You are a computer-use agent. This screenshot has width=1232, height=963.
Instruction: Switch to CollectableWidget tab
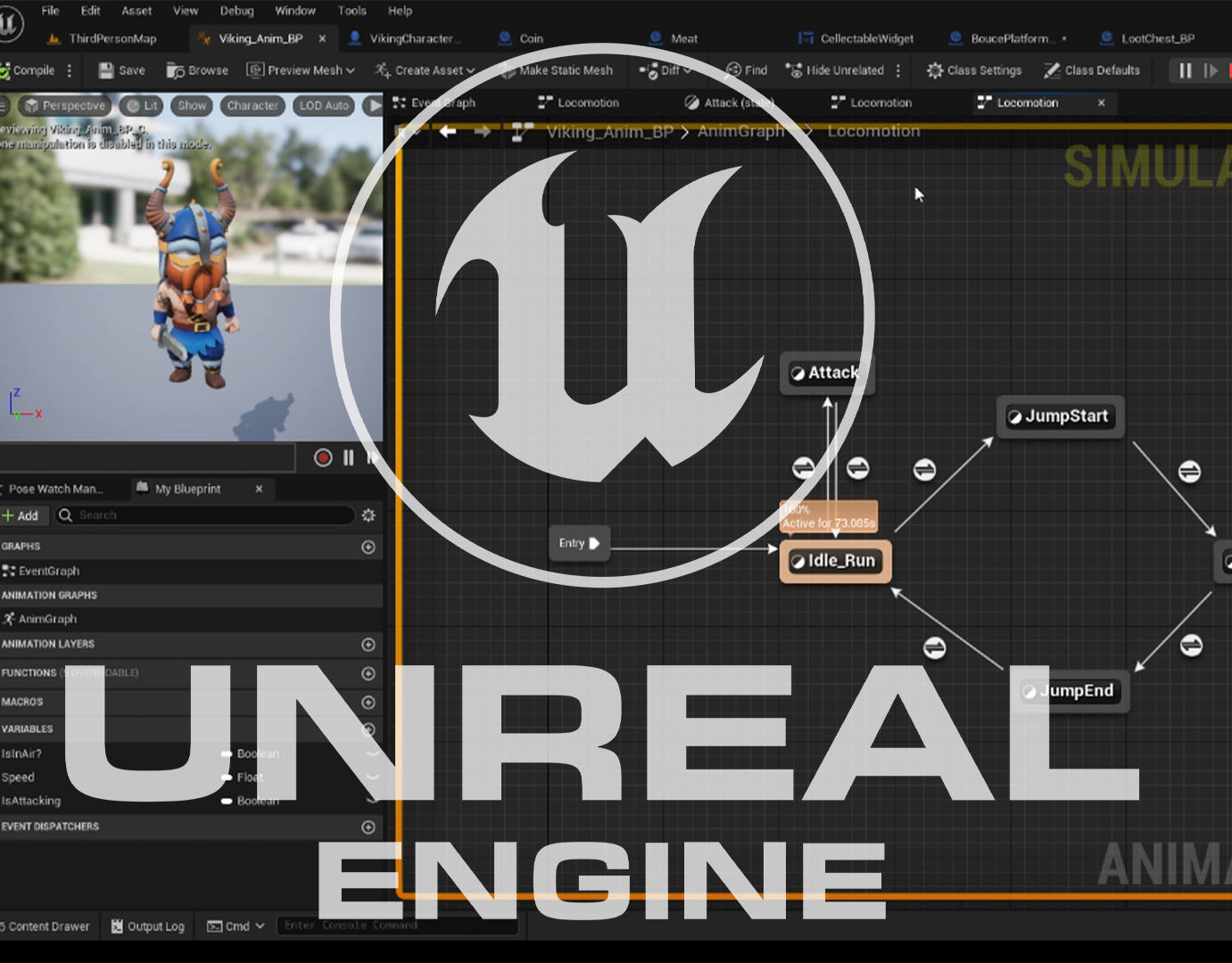tap(856, 38)
